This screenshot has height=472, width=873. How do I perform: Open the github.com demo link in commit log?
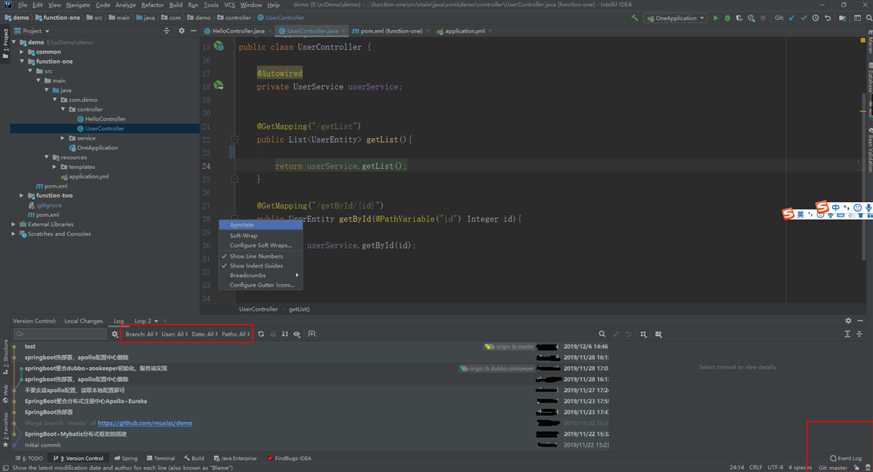[x=145, y=423]
